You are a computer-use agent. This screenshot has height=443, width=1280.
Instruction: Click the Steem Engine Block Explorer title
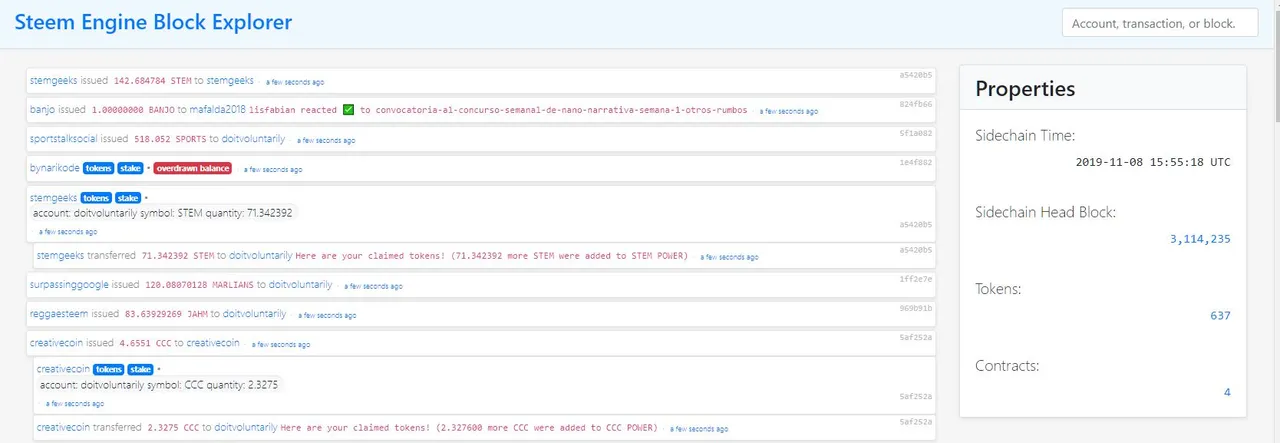click(x=153, y=22)
